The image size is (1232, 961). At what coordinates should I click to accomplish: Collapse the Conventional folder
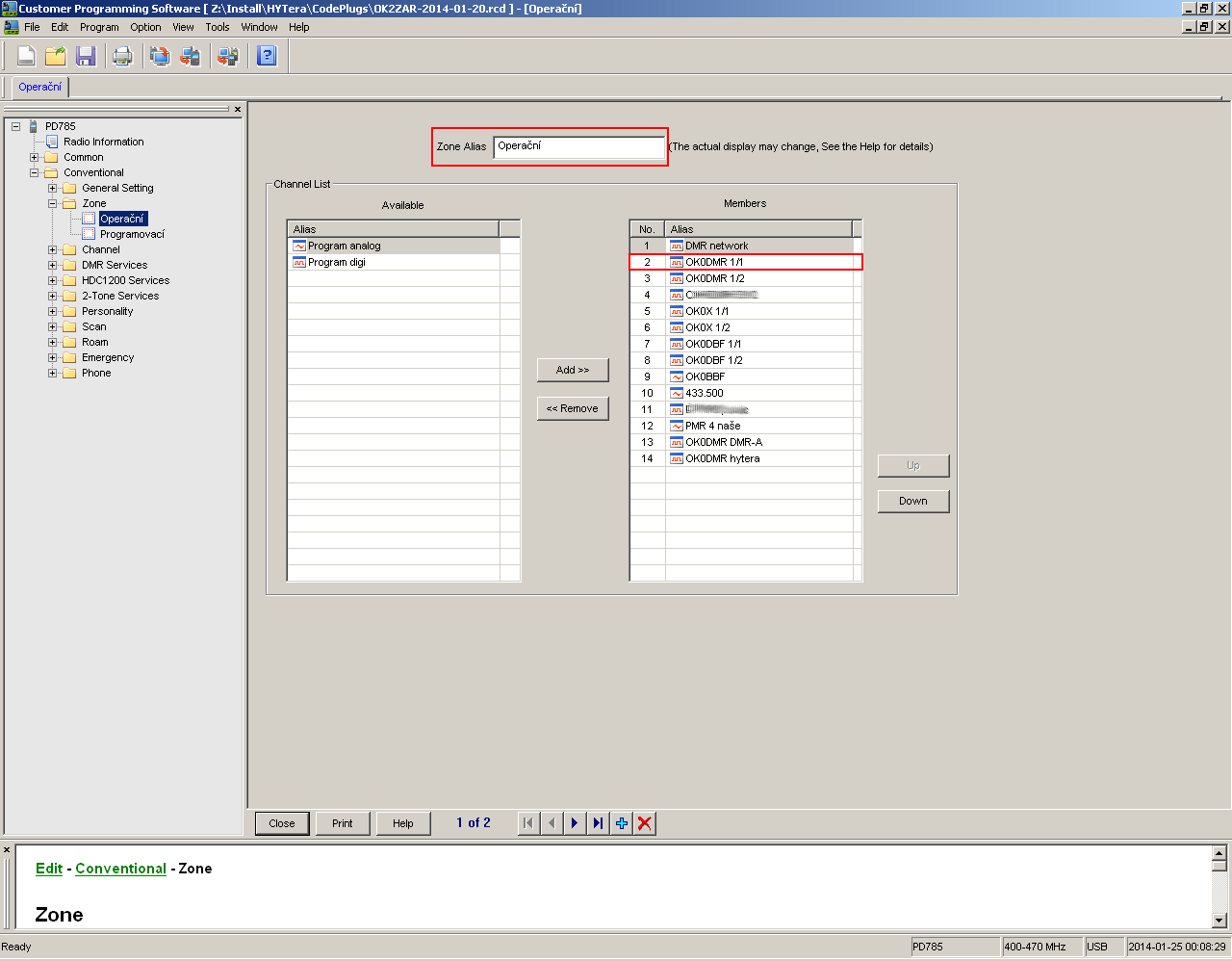(34, 172)
